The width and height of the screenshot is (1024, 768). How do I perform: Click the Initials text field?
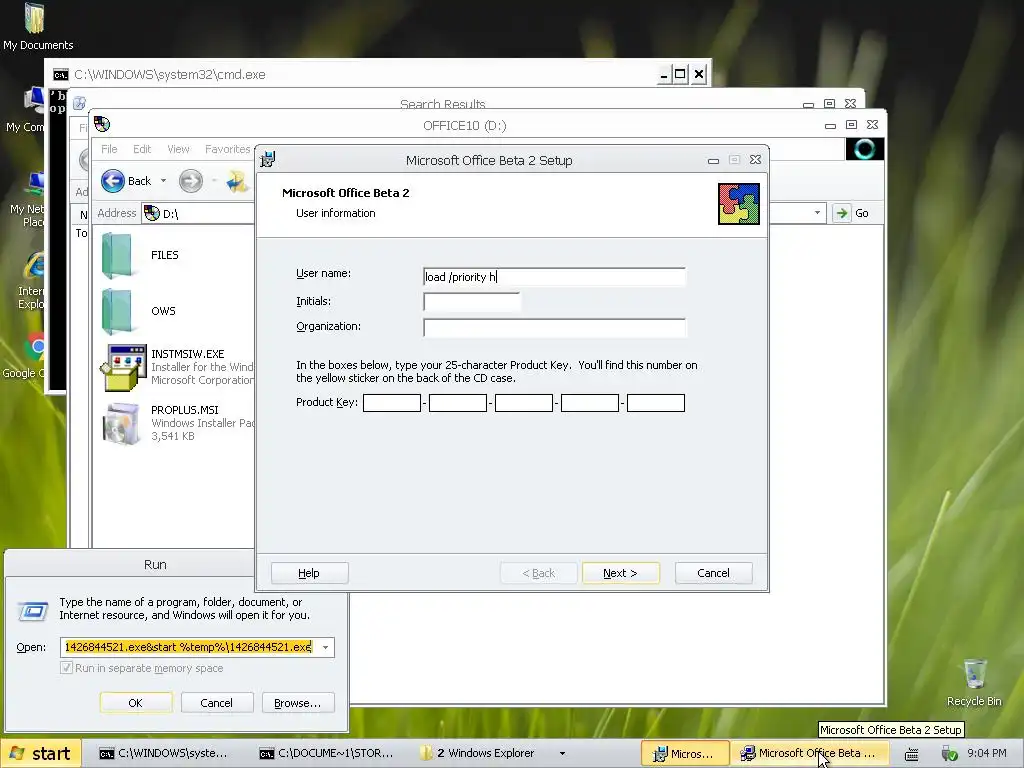coord(472,302)
